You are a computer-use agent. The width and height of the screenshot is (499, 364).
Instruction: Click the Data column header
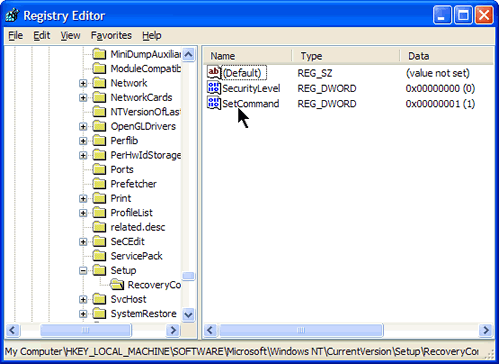point(446,56)
